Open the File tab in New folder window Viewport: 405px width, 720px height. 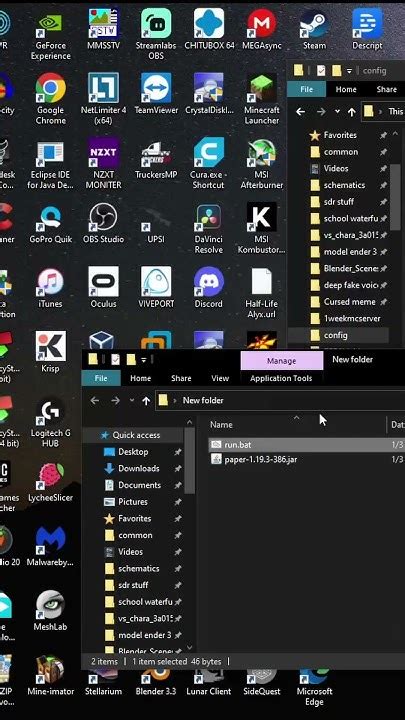point(101,378)
